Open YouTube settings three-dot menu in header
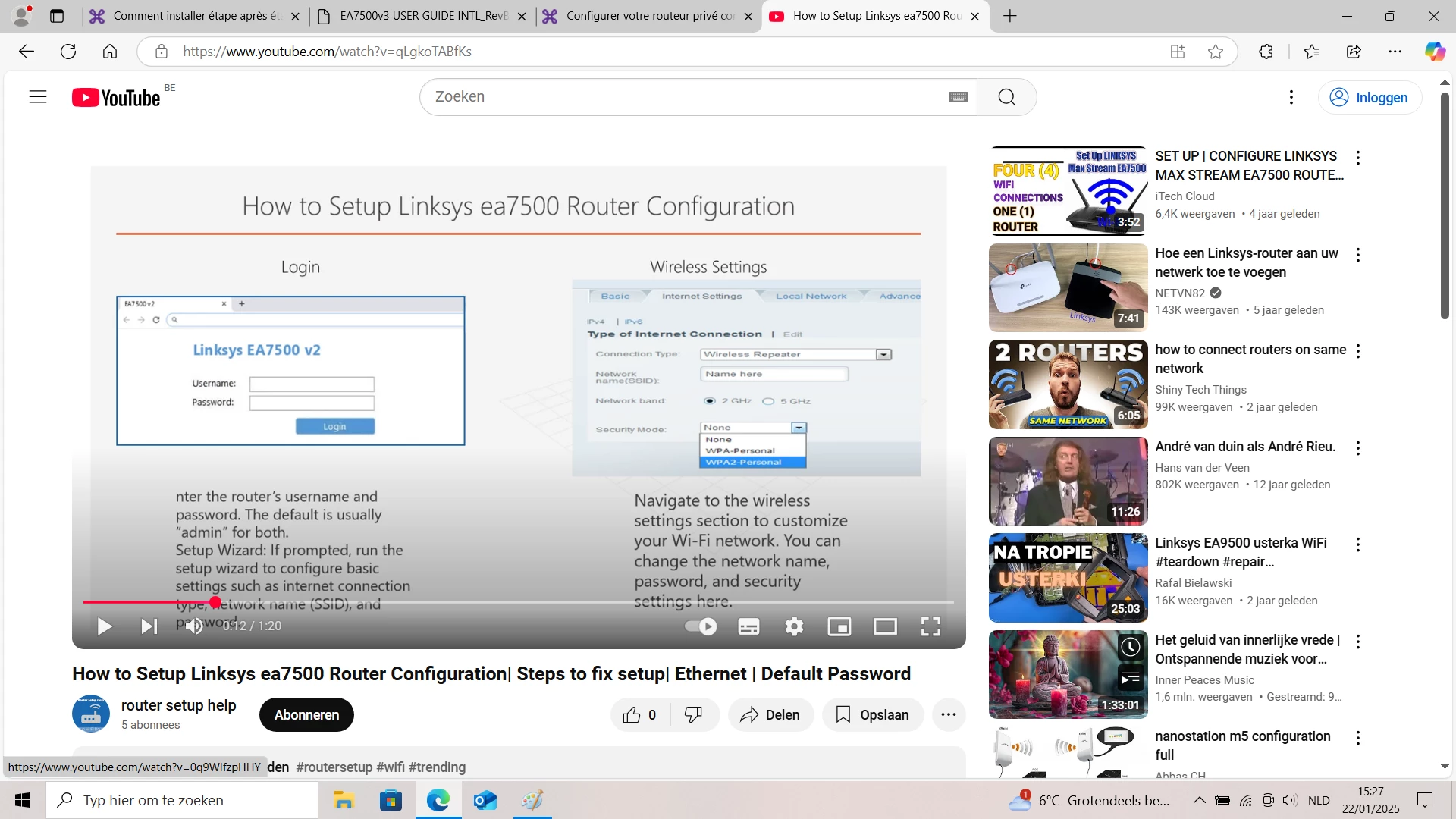Image resolution: width=1456 pixels, height=819 pixels. [1291, 97]
